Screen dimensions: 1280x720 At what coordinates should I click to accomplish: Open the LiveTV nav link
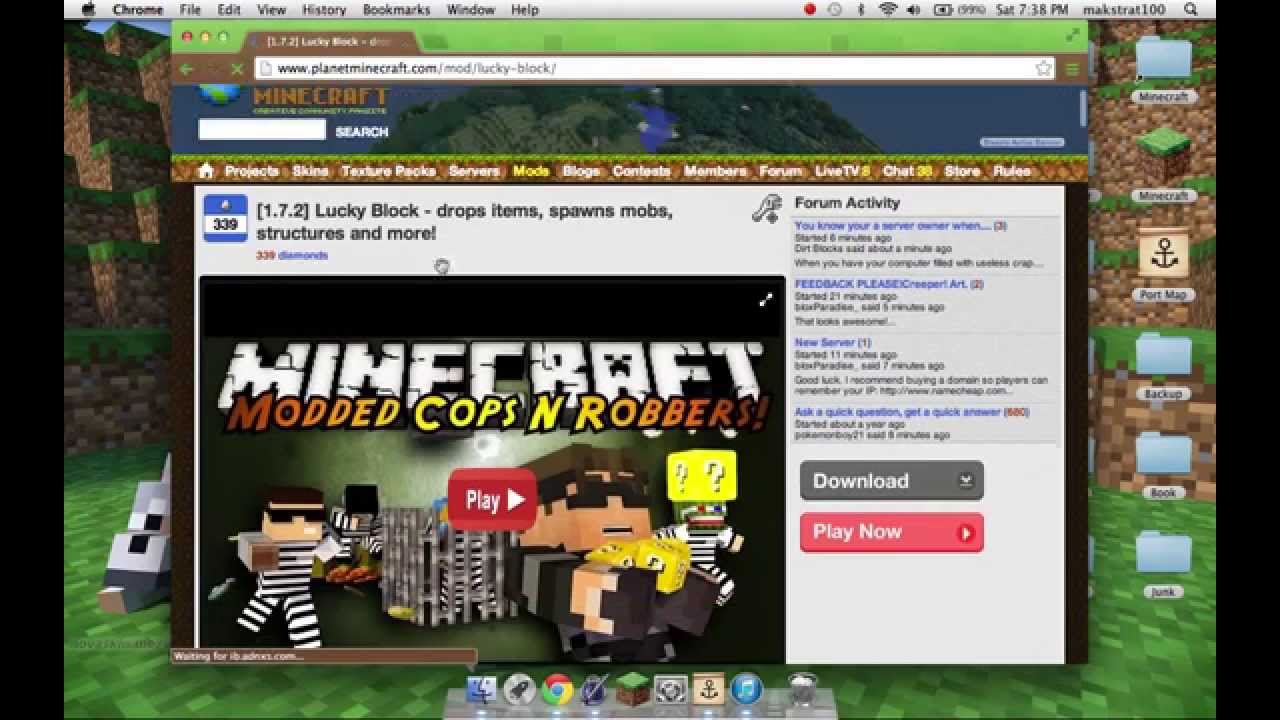[x=842, y=171]
